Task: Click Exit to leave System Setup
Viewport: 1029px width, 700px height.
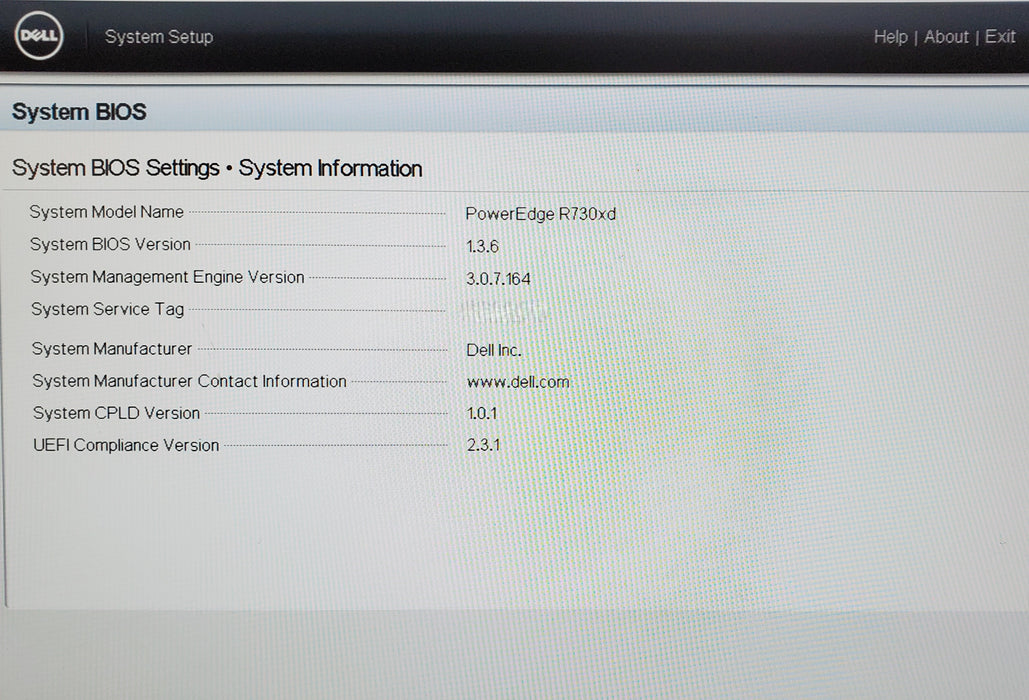Action: [x=1000, y=37]
